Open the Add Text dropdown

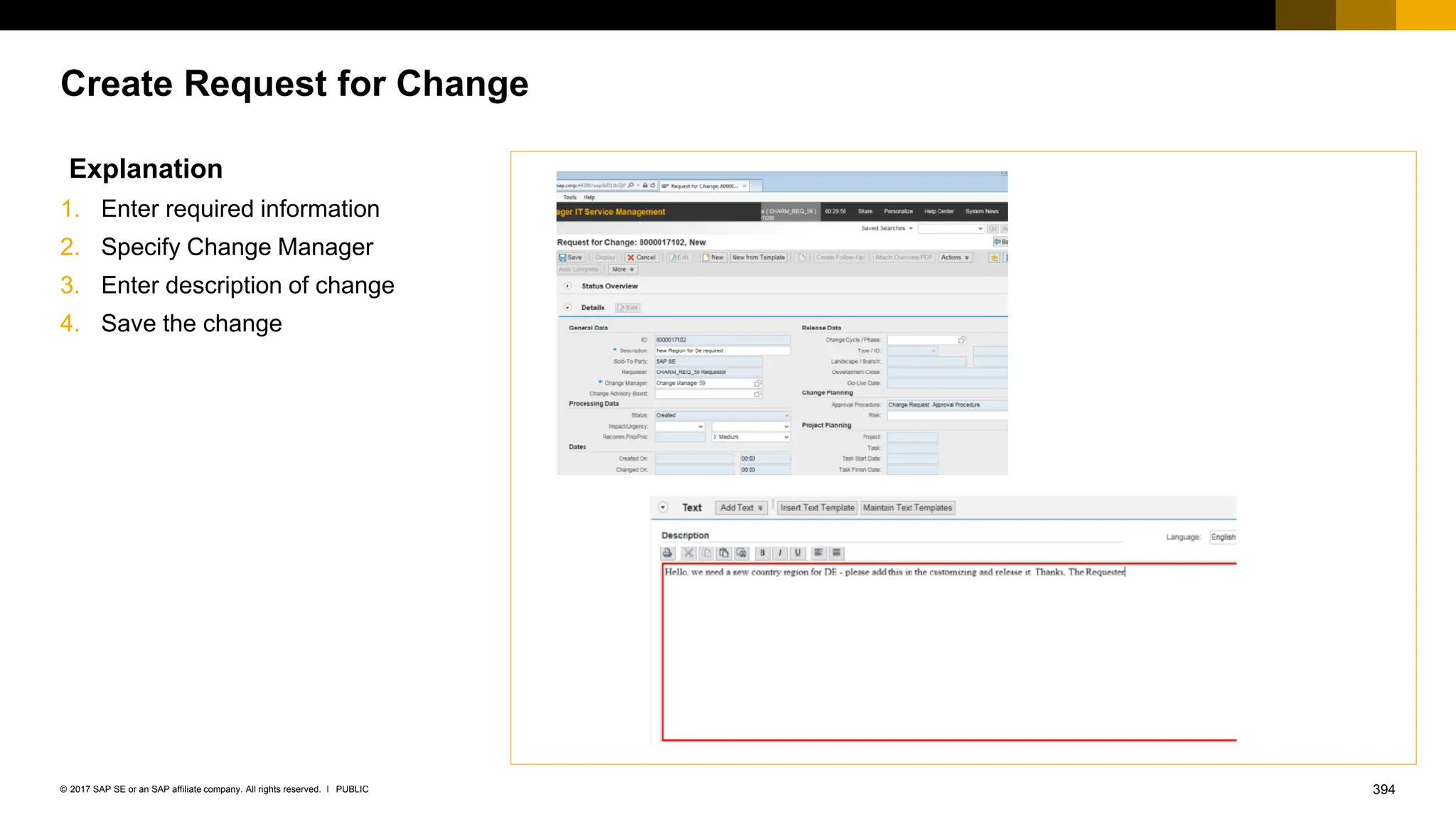coord(742,508)
